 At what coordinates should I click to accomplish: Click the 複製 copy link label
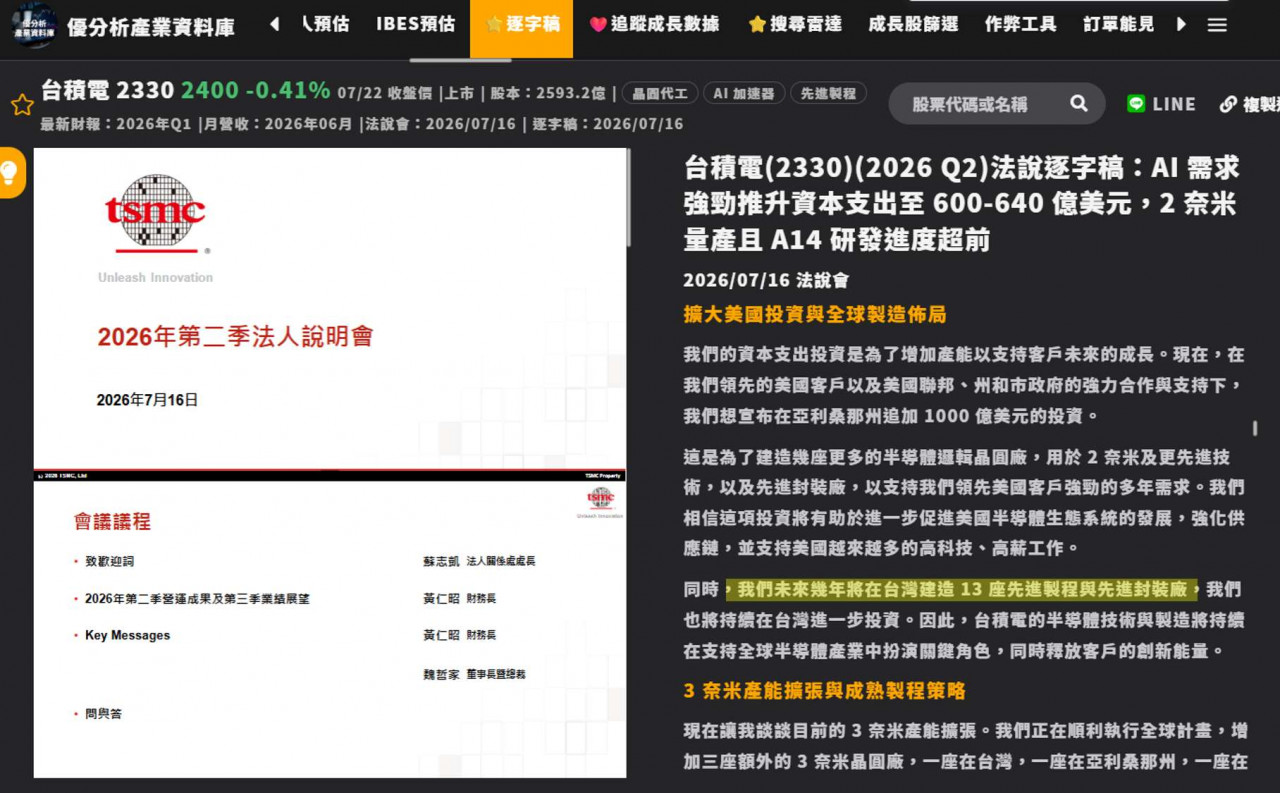click(x=1261, y=104)
